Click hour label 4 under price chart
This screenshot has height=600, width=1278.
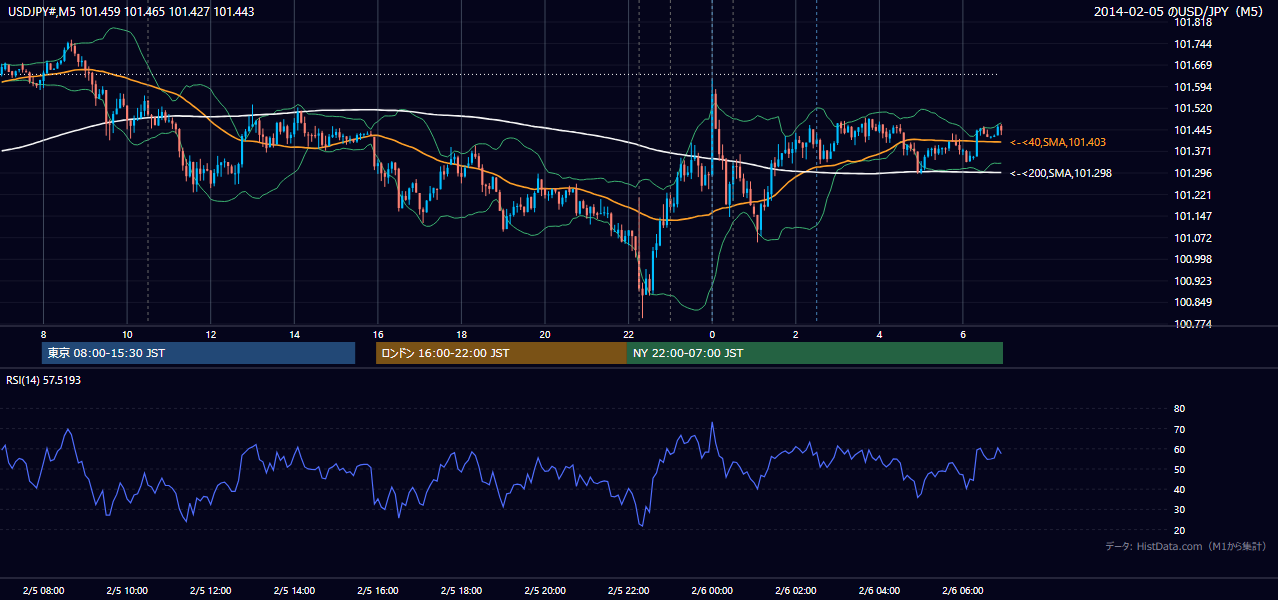[x=879, y=334]
